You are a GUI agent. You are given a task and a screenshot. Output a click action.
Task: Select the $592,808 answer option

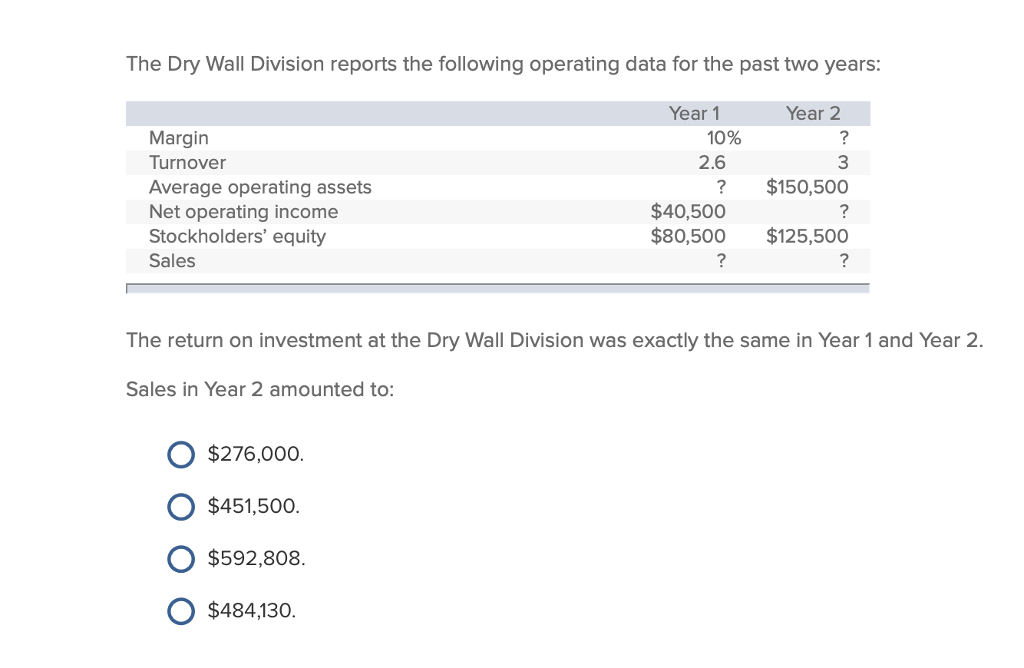(x=181, y=558)
